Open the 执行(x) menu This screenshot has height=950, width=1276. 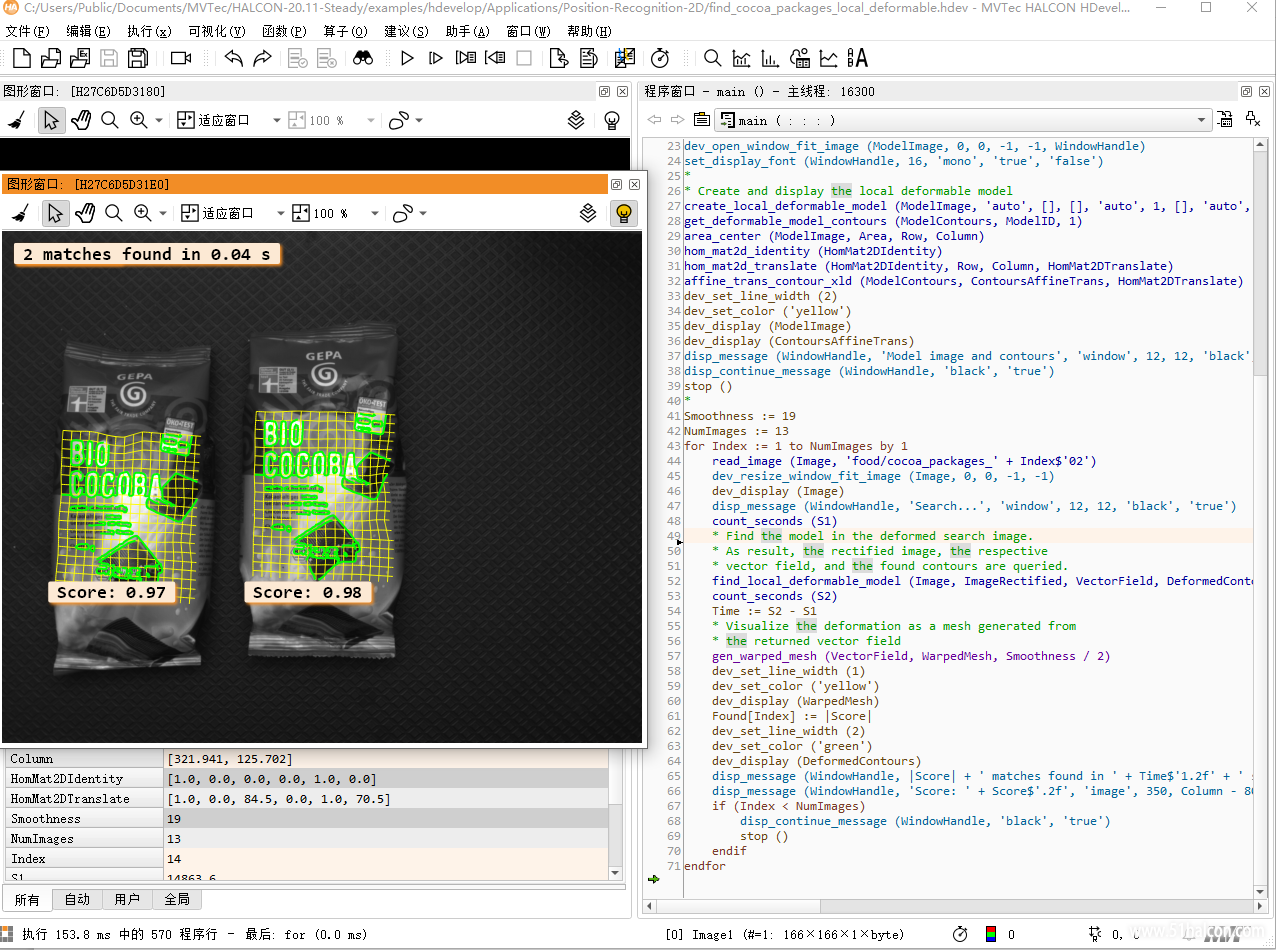click(x=149, y=31)
